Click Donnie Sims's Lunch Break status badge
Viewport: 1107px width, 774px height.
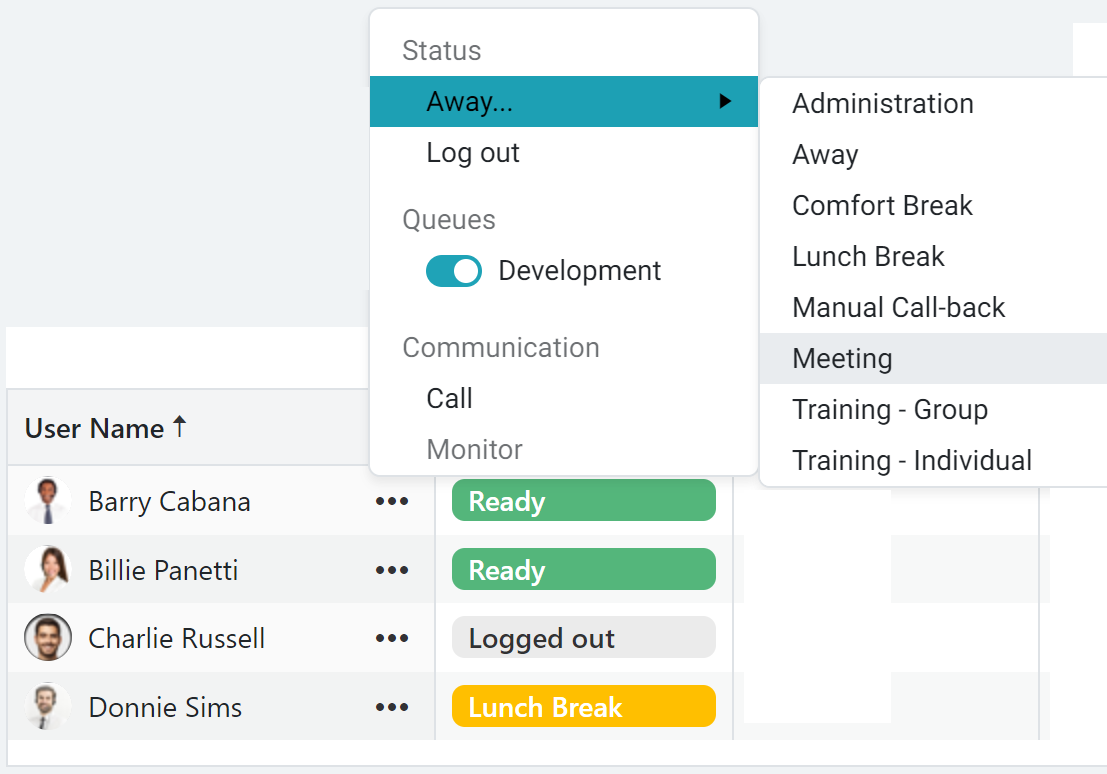583,707
